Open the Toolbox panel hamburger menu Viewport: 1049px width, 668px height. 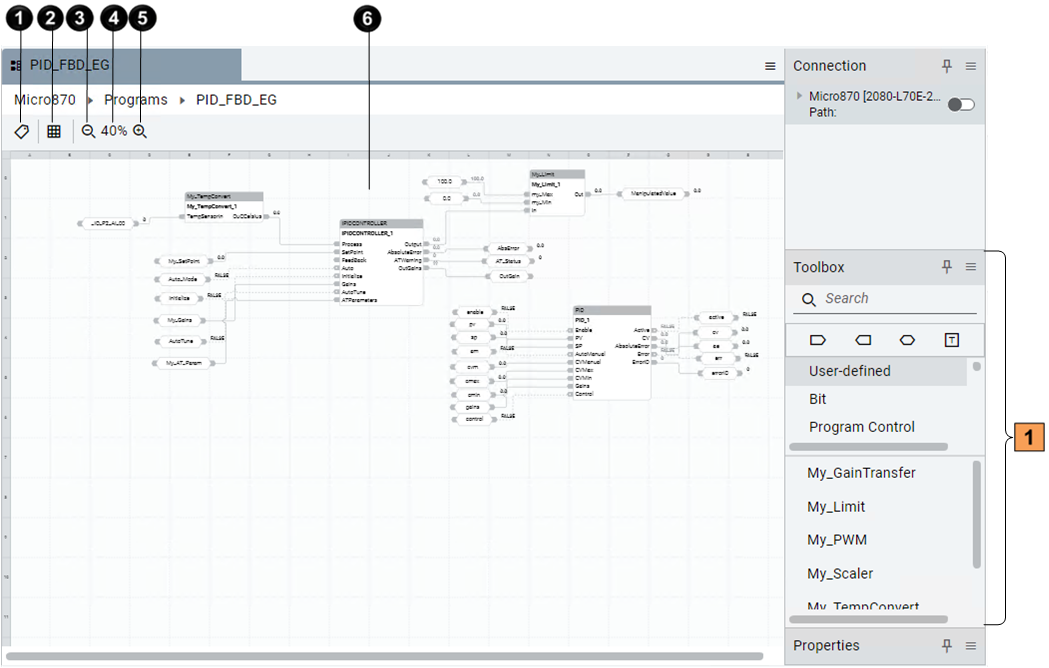(970, 267)
